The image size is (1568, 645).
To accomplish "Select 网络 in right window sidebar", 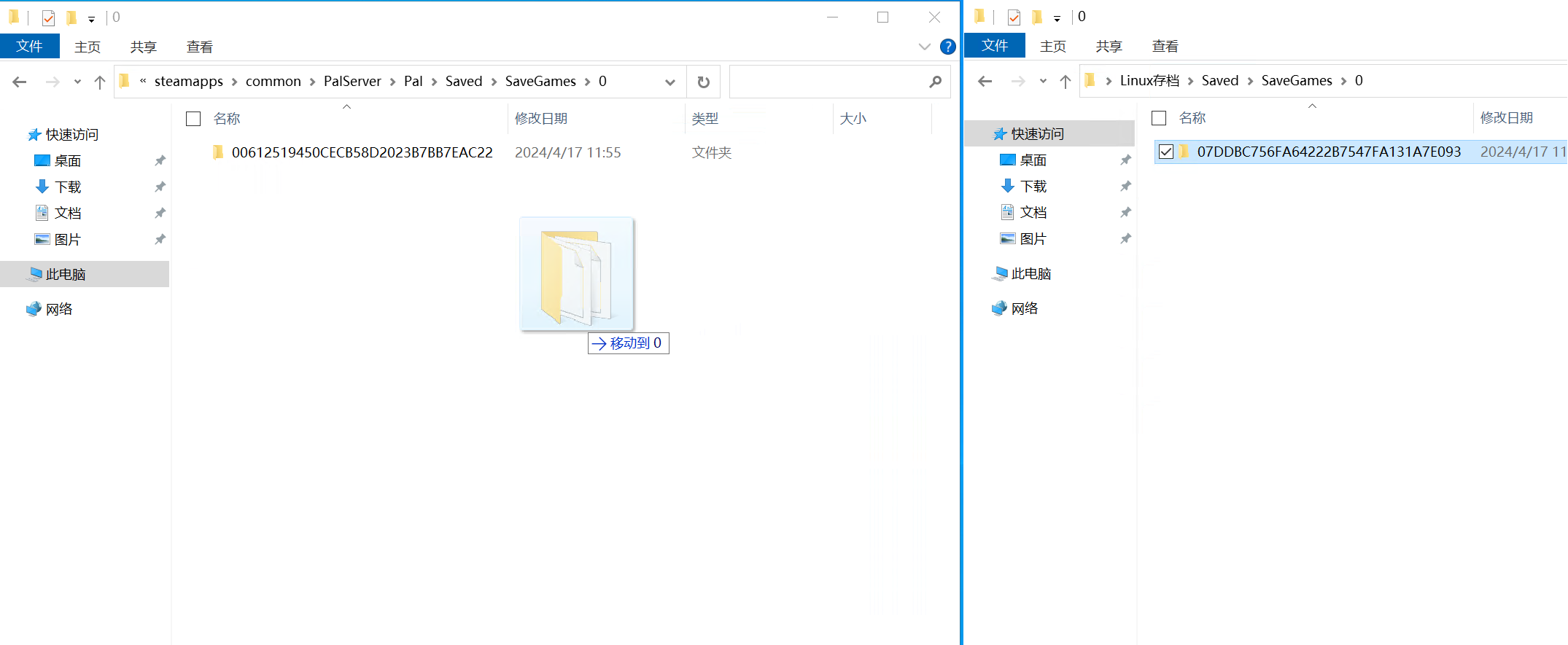I will (1025, 308).
